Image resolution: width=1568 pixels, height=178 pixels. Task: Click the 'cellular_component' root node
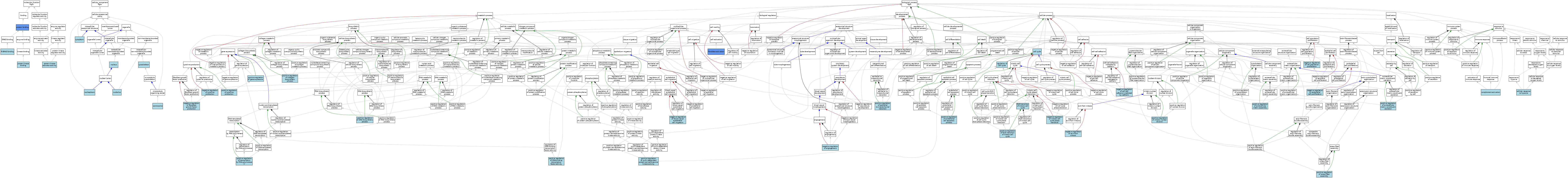click(100, 4)
